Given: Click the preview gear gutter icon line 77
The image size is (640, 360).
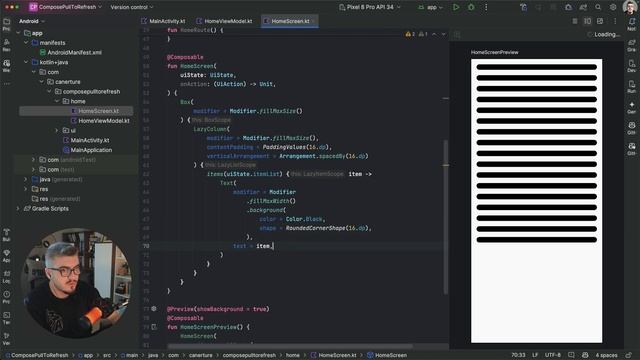Looking at the screenshot, I should 154,309.
